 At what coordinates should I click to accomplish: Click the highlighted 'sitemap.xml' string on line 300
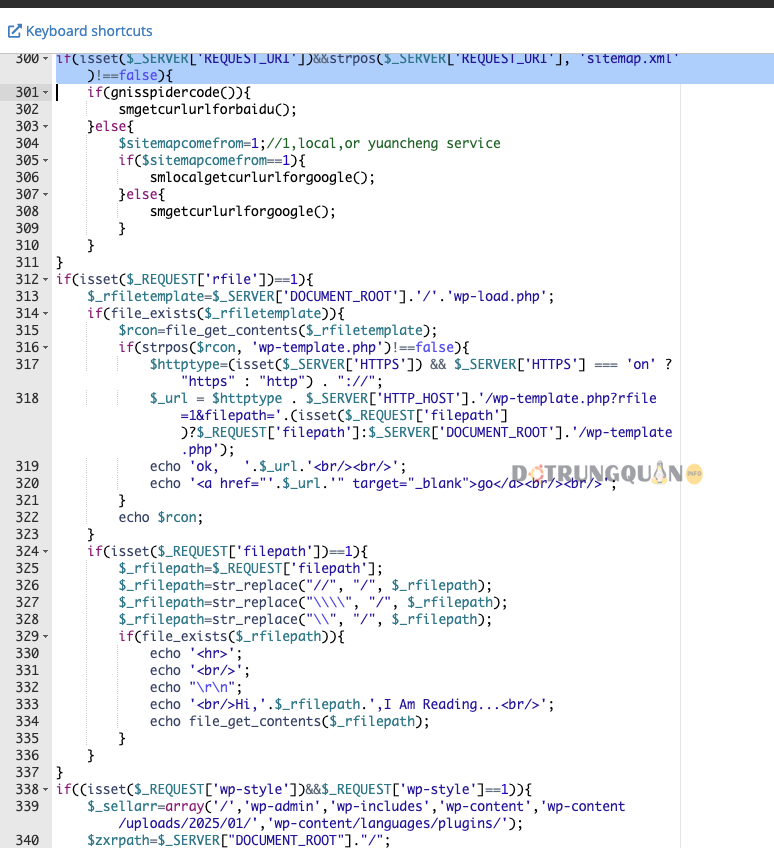pyautogui.click(x=629, y=58)
